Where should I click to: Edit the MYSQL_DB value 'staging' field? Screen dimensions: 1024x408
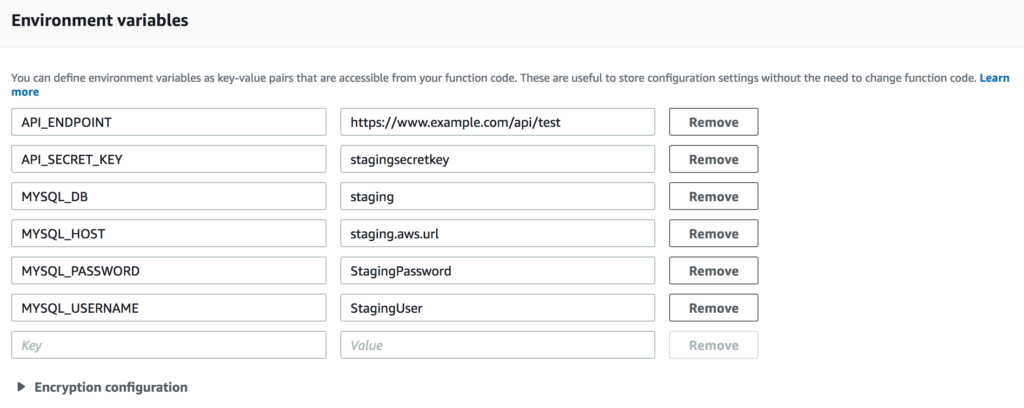pos(497,196)
